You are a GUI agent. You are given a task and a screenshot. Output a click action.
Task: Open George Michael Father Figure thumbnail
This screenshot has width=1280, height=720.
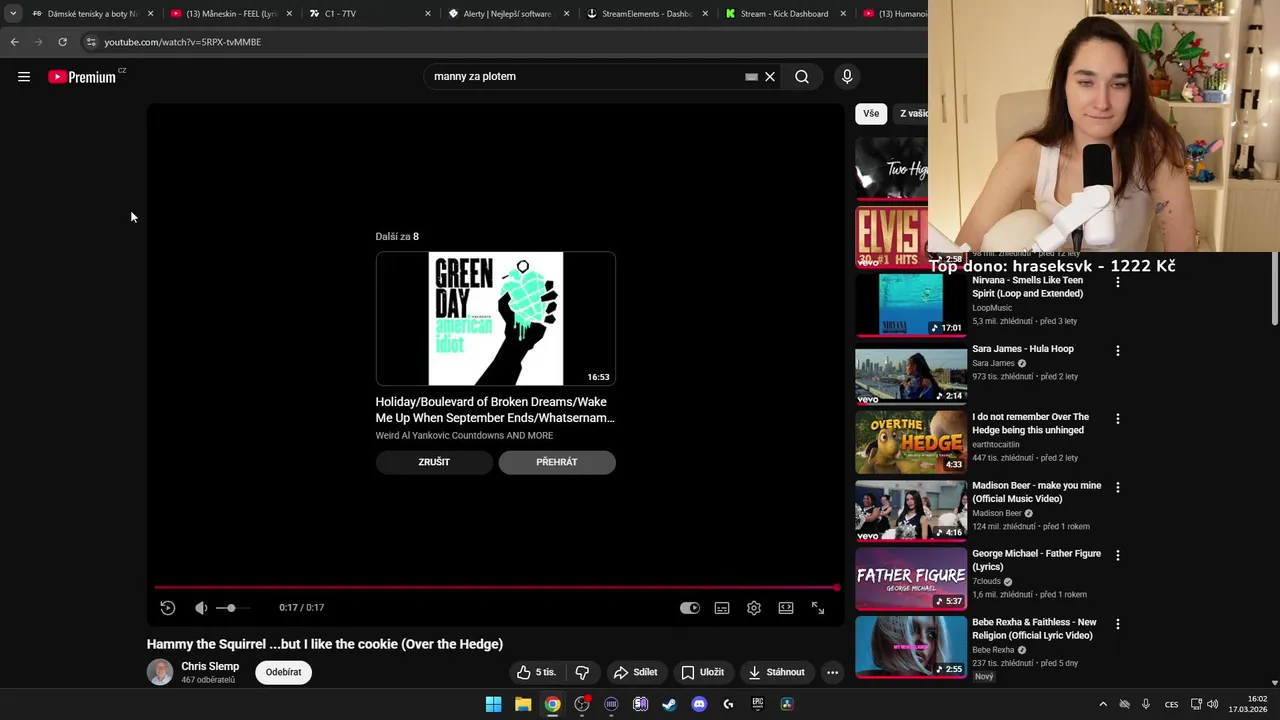911,578
